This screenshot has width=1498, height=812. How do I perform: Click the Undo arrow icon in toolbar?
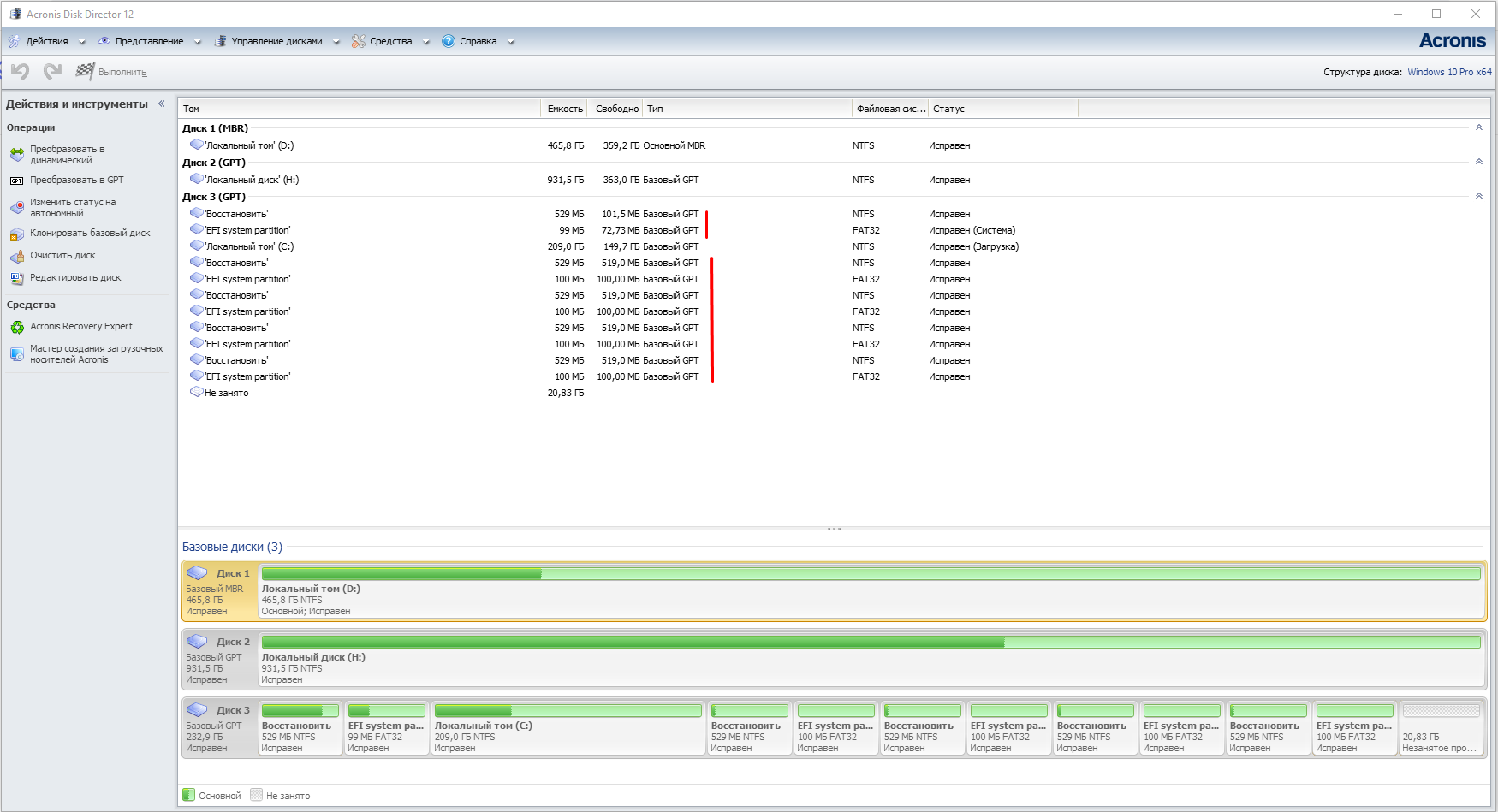pos(20,72)
